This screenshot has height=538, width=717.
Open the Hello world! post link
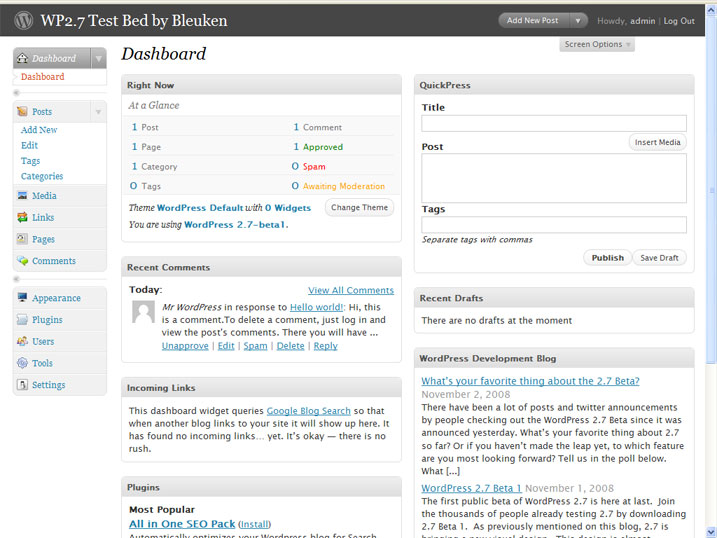click(316, 307)
